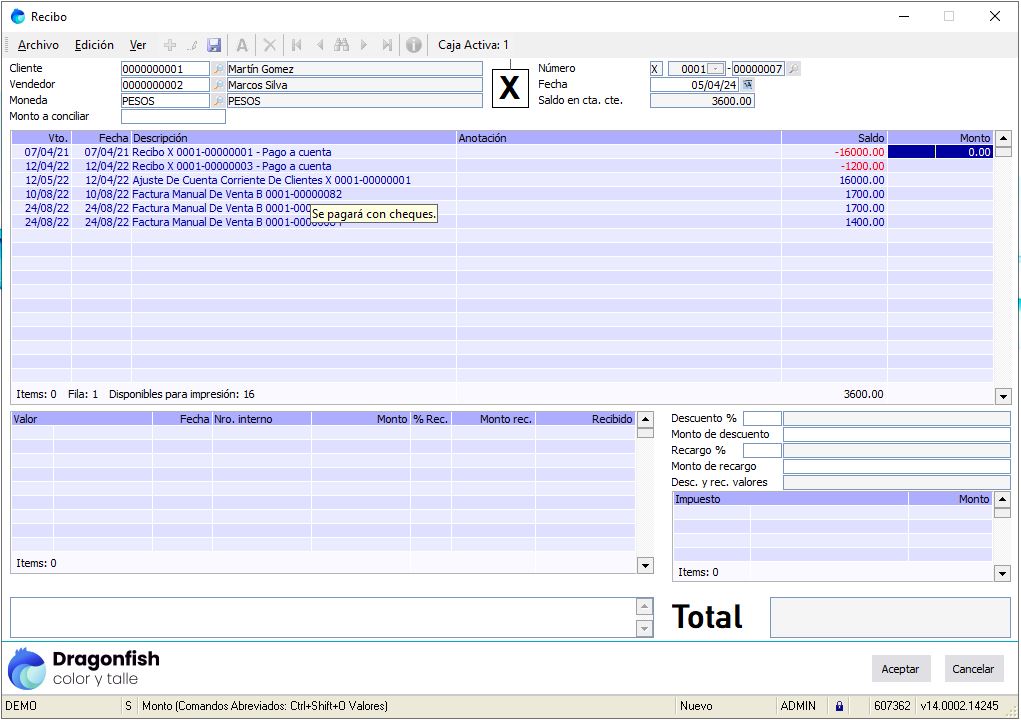
Task: Click the ADMIN user status bar entry
Action: pyautogui.click(x=798, y=706)
